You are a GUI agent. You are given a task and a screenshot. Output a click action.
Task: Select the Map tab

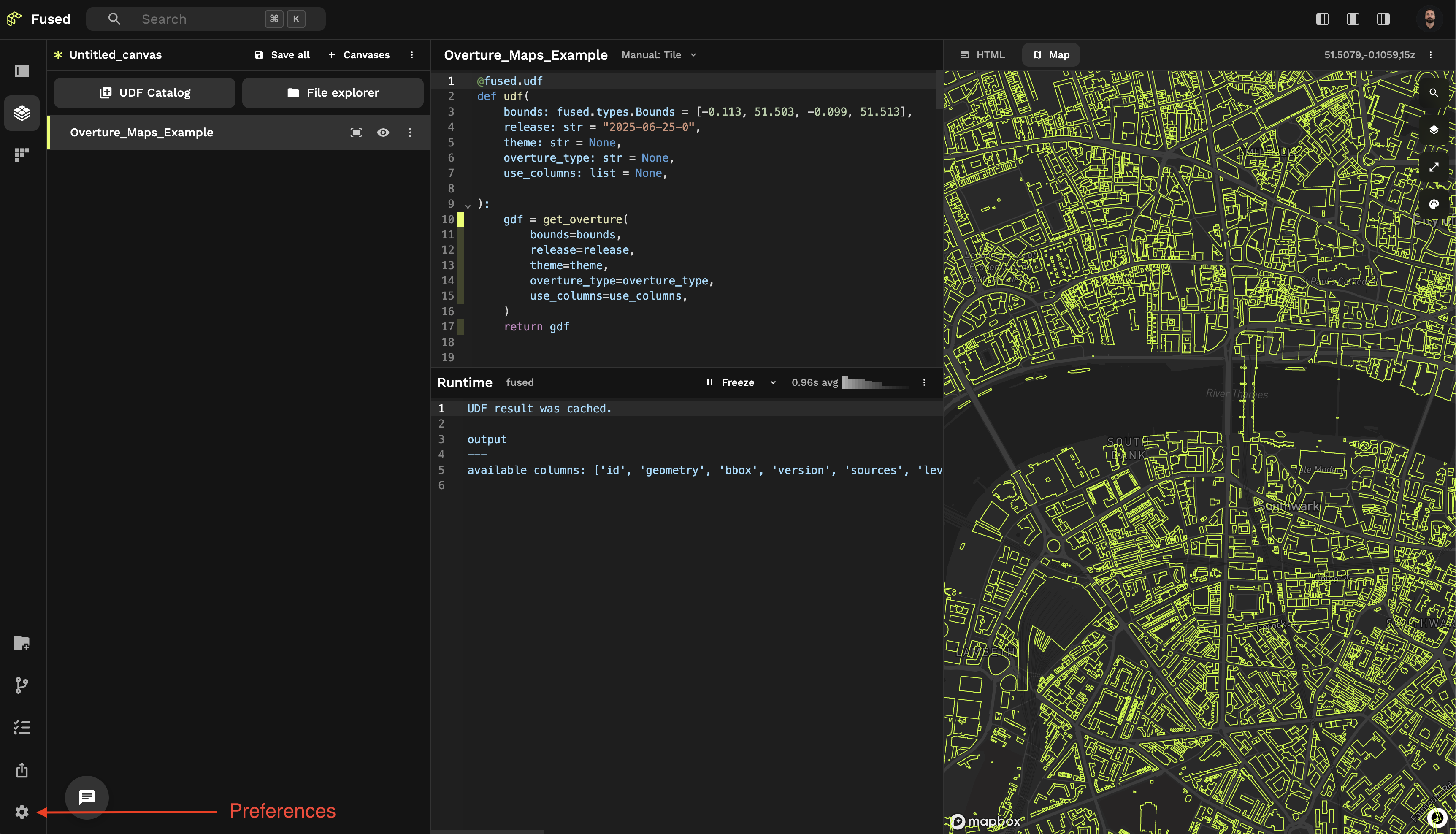click(1050, 55)
